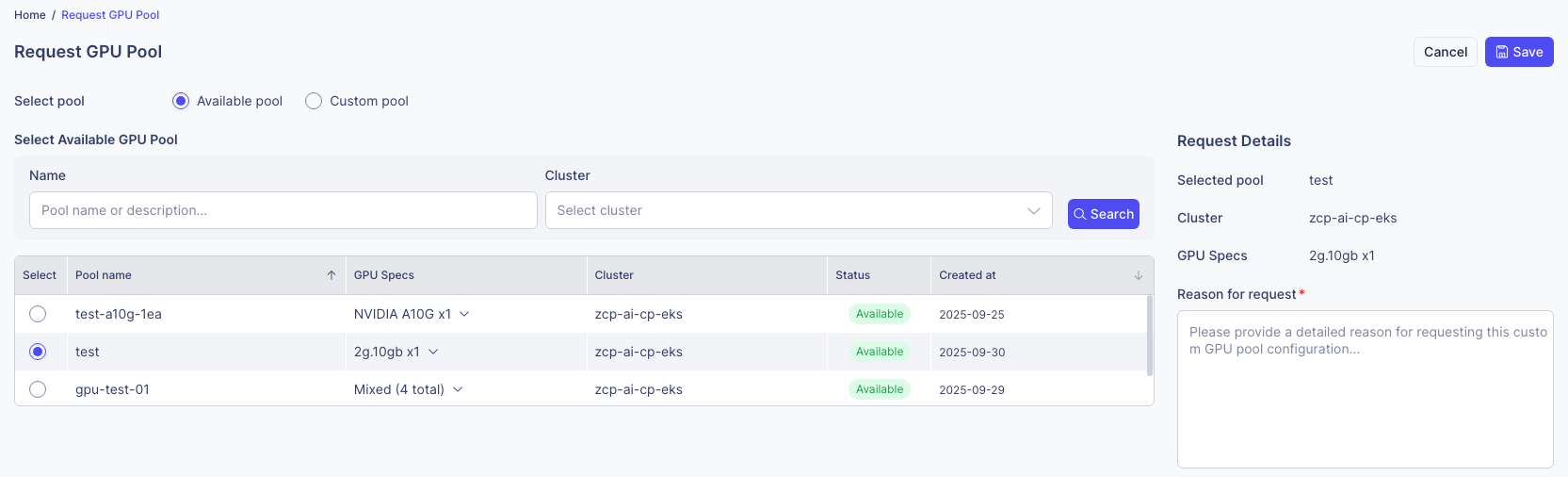Select the test-a10g-1ea pool radio button
The height and width of the screenshot is (477, 1568).
(x=38, y=314)
